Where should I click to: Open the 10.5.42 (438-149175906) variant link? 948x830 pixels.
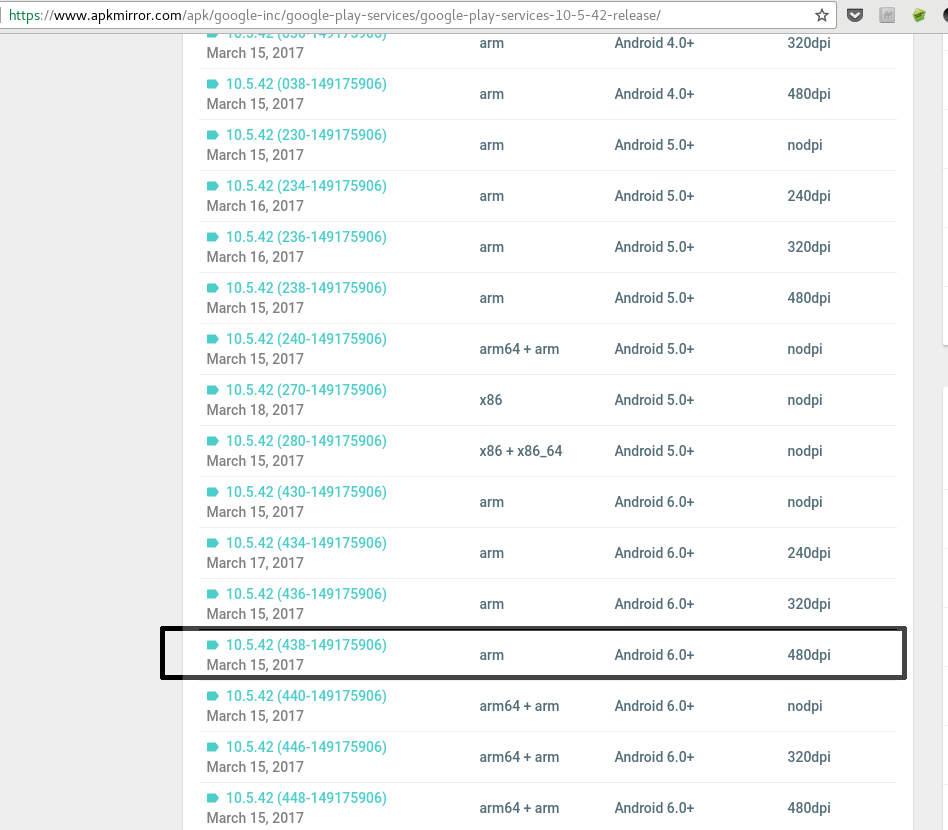point(306,645)
